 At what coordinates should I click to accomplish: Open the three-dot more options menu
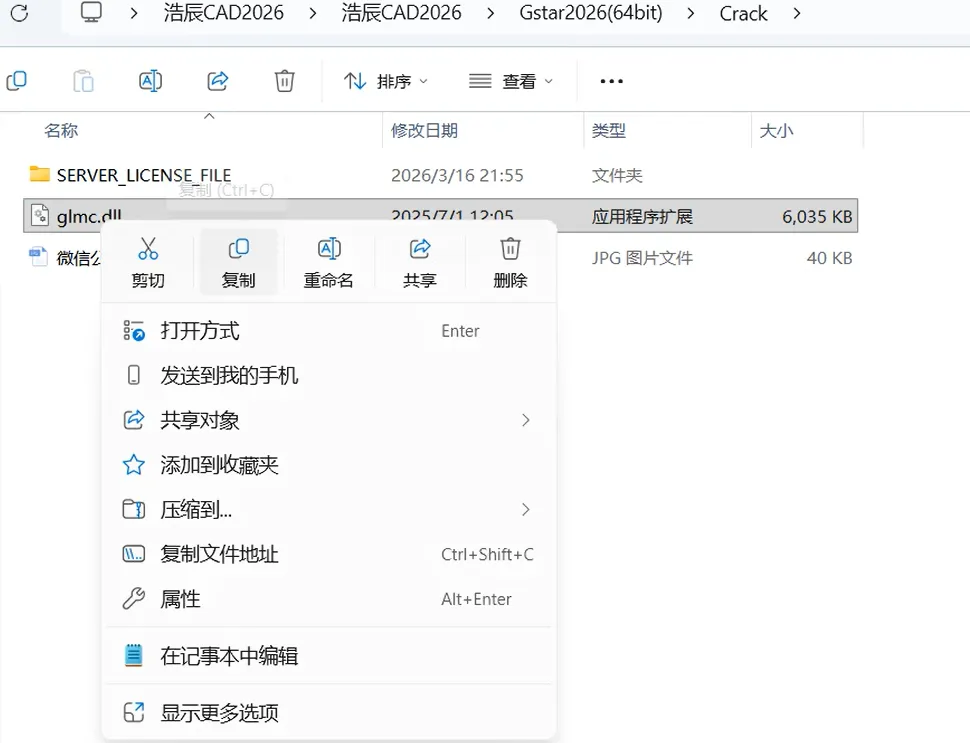611,81
